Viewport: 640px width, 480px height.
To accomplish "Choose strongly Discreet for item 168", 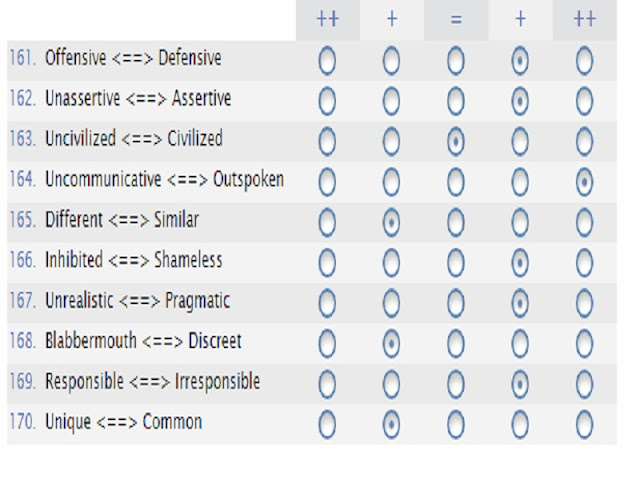I will pyautogui.click(x=584, y=344).
